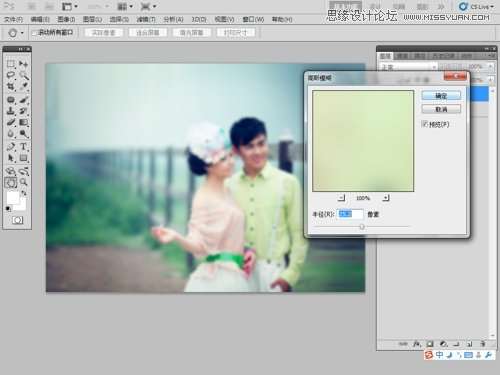Click the radius value input field
This screenshot has height=375, width=500.
(x=350, y=214)
